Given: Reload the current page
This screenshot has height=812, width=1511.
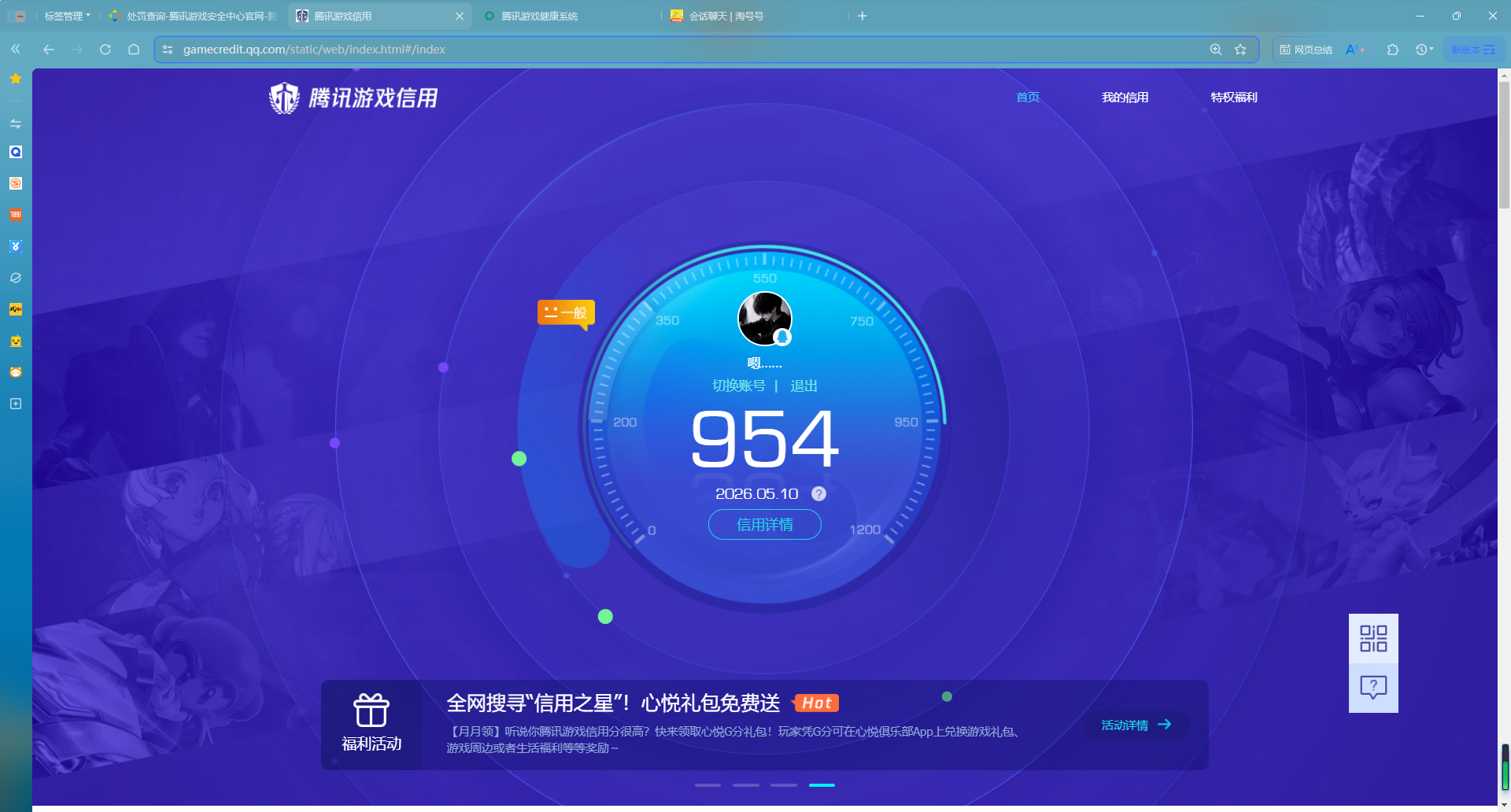Looking at the screenshot, I should 105,49.
